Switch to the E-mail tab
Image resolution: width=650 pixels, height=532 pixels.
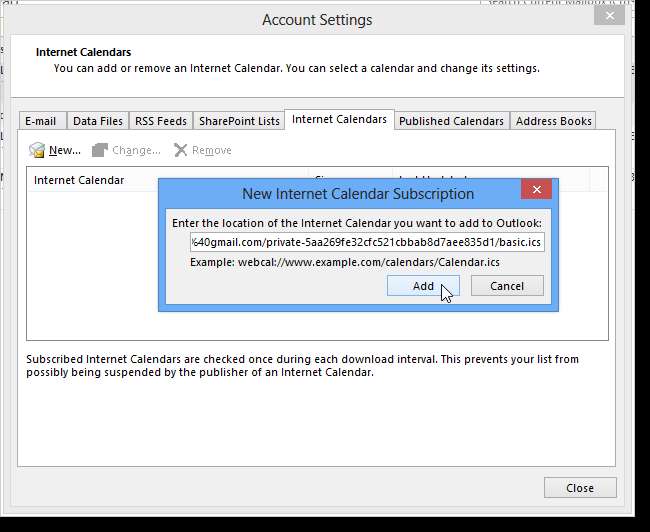[x=41, y=121]
